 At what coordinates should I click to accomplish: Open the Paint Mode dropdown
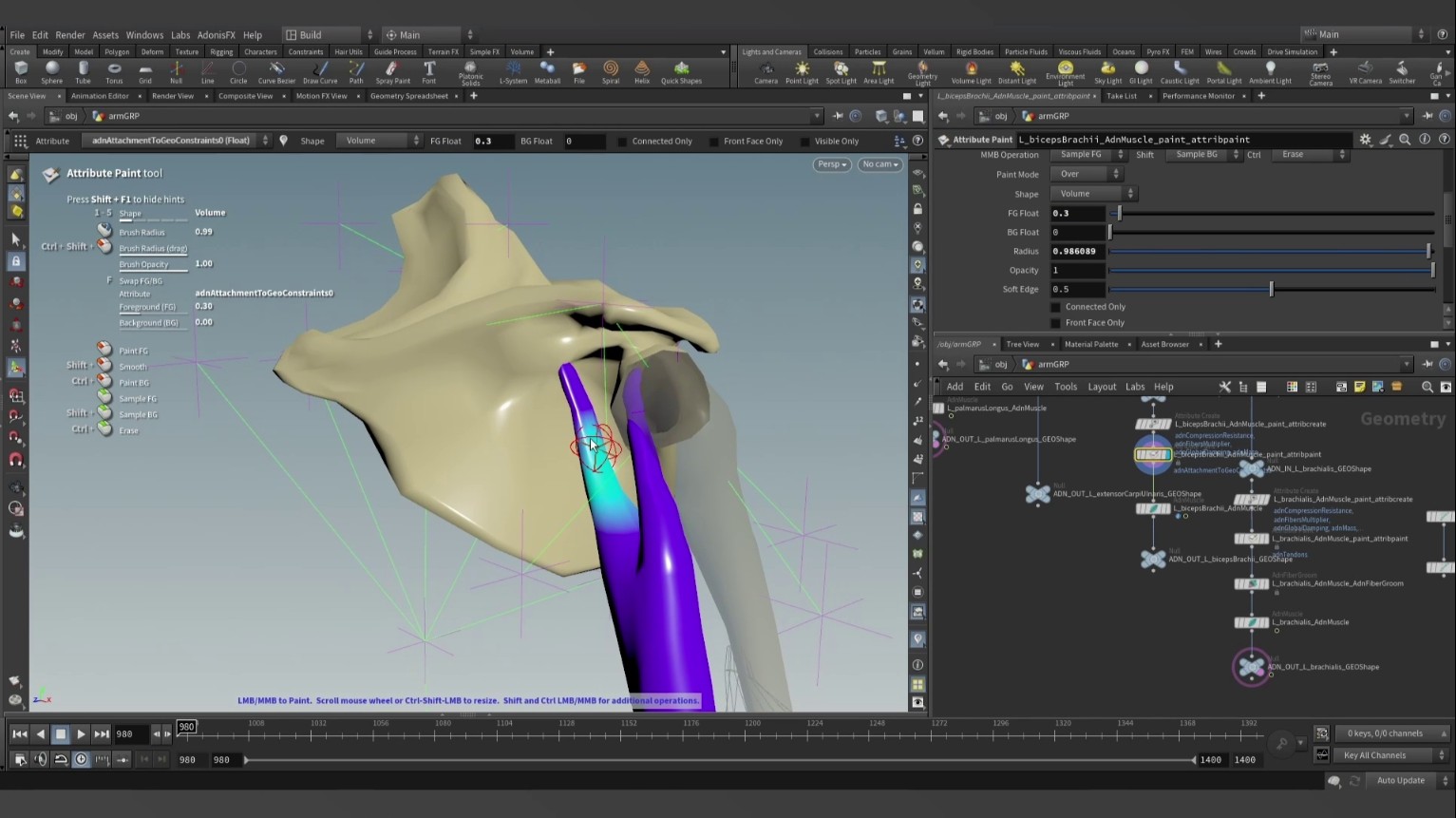(1087, 174)
